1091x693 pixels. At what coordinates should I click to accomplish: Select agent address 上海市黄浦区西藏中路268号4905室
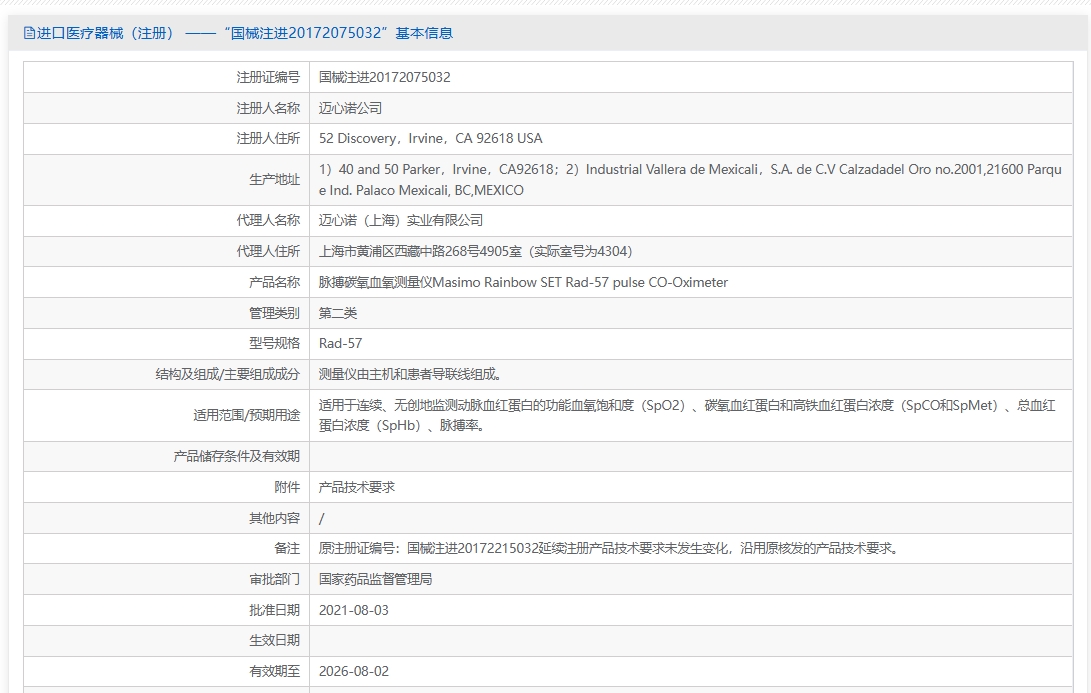pyautogui.click(x=476, y=251)
